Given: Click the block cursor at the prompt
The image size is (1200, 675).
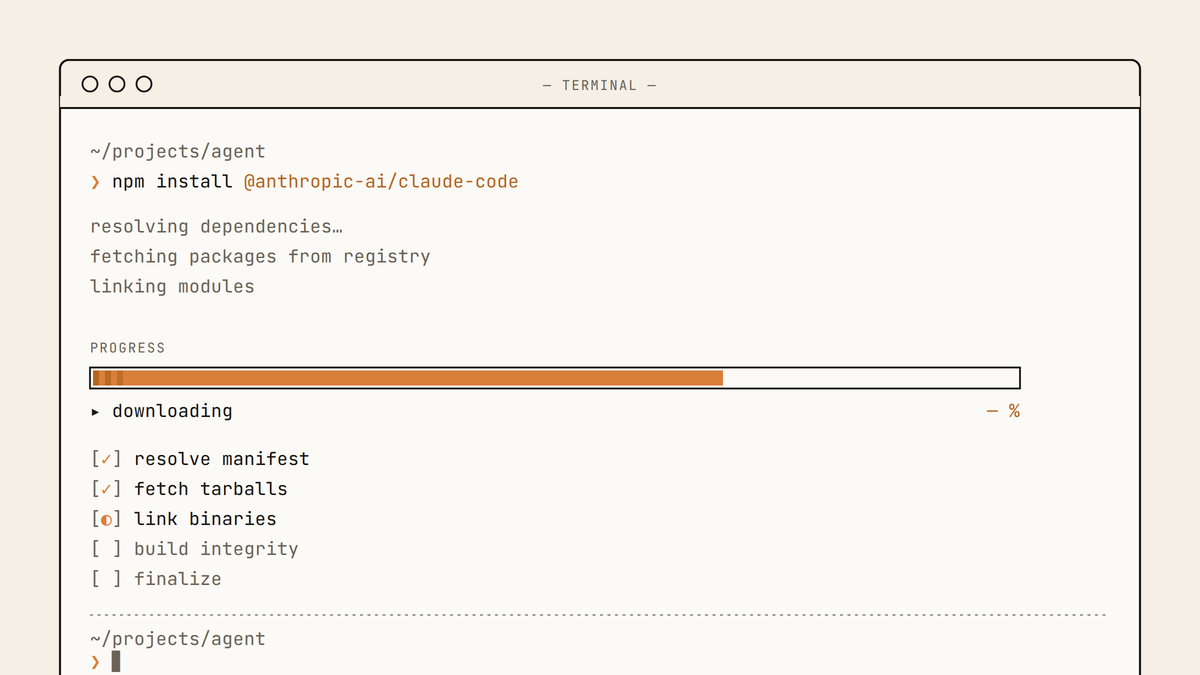Looking at the screenshot, I should tap(116, 661).
